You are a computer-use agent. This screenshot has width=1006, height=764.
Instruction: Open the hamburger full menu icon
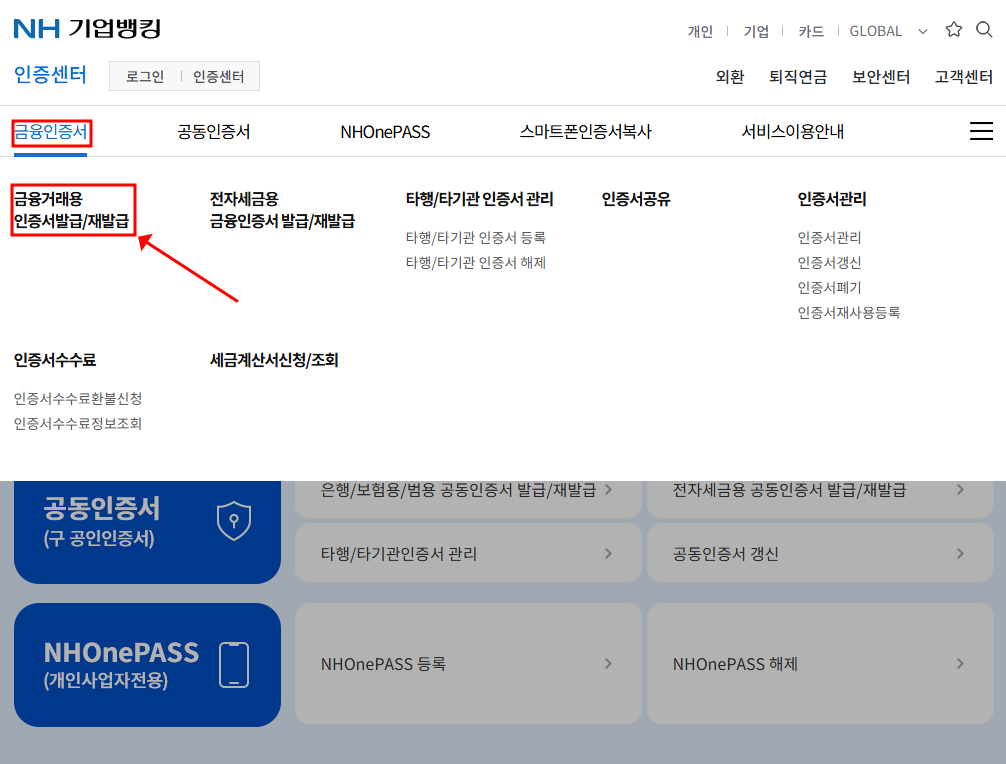tap(981, 131)
